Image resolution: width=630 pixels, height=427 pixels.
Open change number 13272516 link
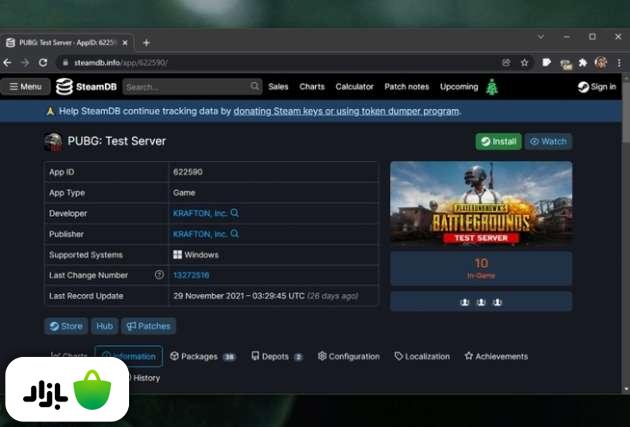191,275
